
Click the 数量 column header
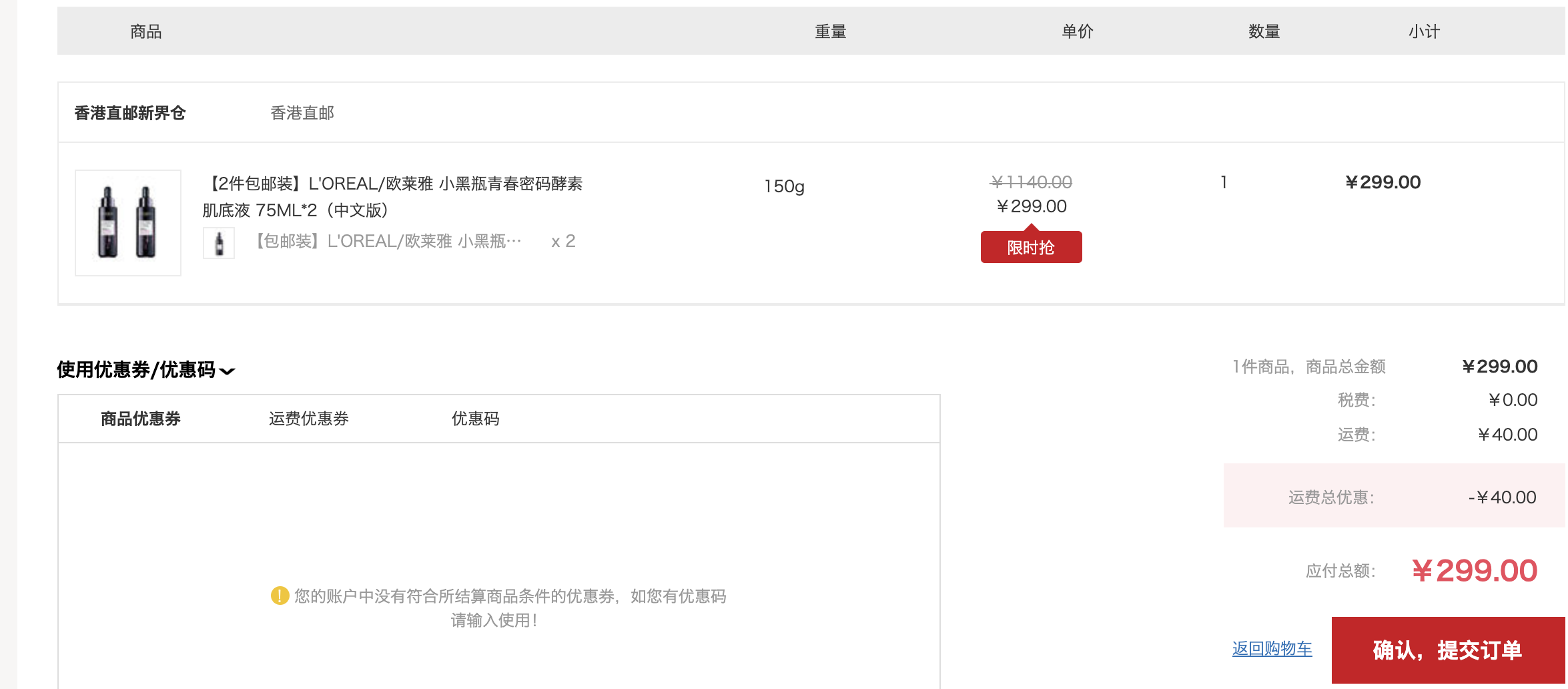tap(1264, 31)
